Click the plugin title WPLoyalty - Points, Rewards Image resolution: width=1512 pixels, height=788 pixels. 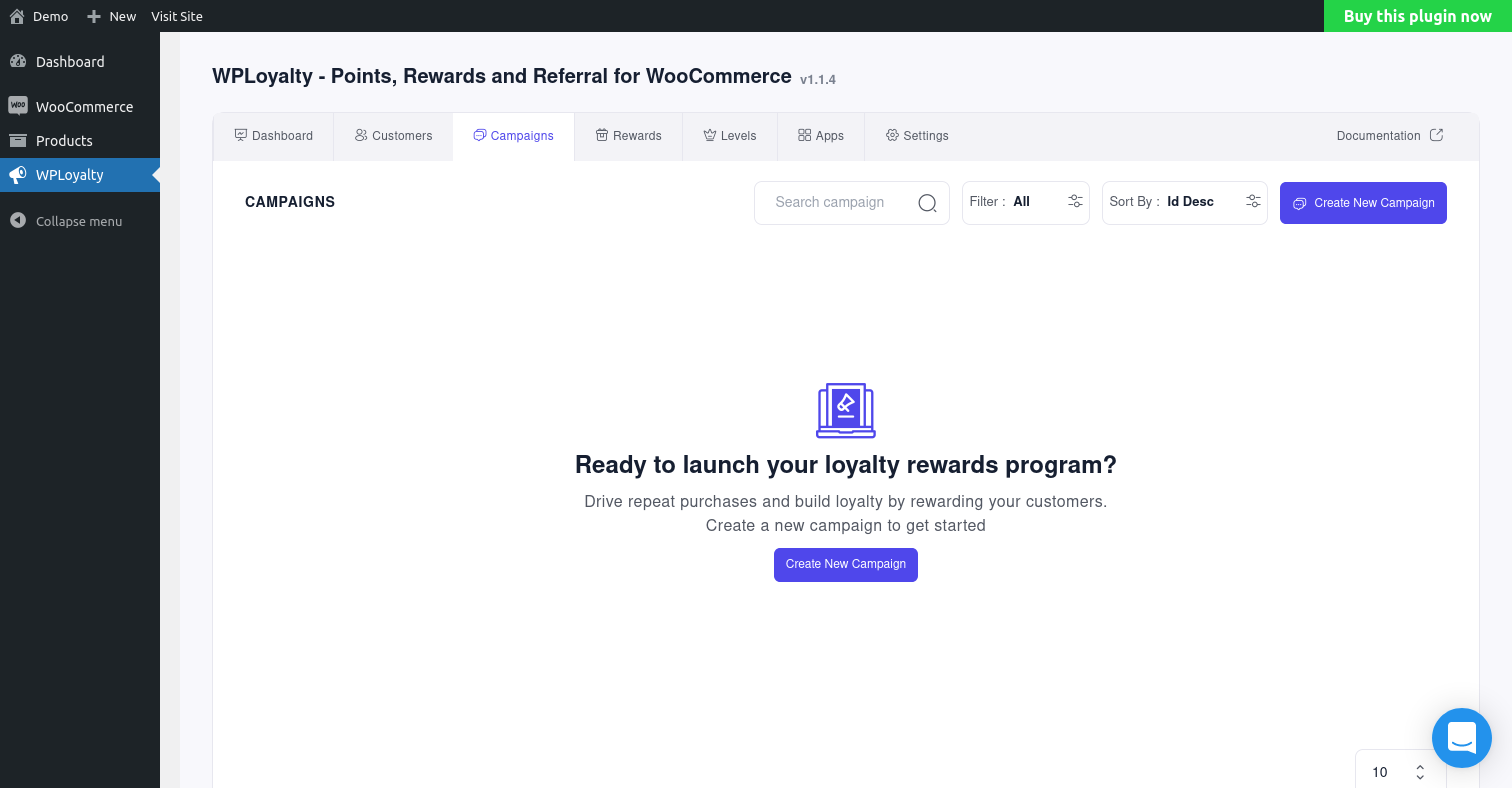[x=502, y=76]
